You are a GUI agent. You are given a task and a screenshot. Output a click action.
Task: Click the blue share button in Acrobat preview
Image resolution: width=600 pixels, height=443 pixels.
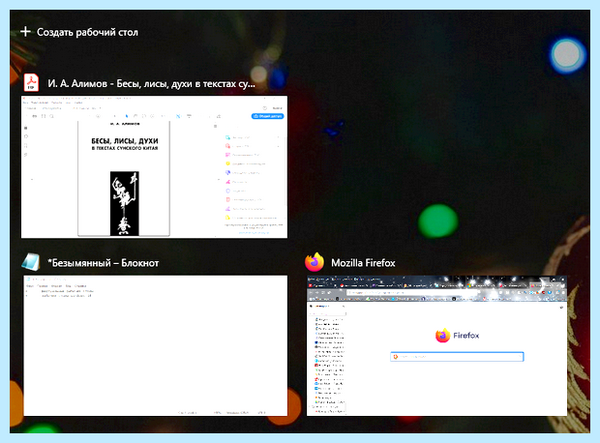[x=267, y=116]
